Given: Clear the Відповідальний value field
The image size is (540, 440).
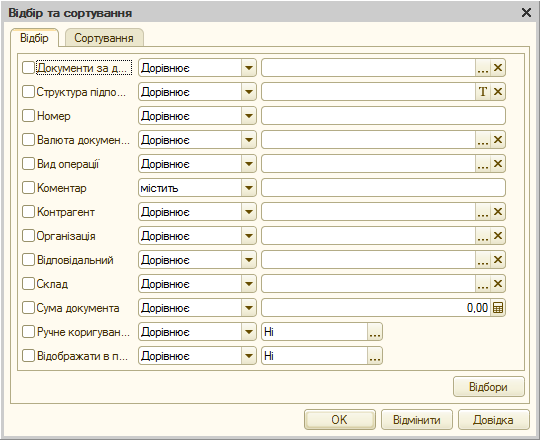Looking at the screenshot, I should click(498, 260).
